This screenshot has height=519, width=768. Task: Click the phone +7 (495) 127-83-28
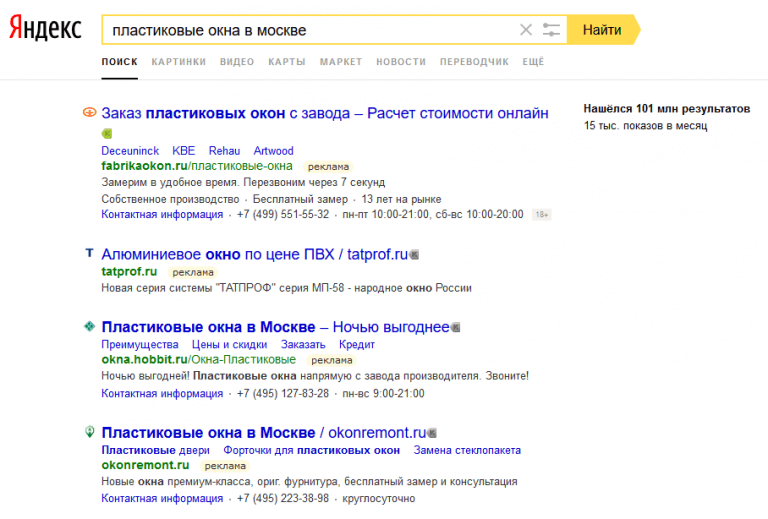click(283, 394)
